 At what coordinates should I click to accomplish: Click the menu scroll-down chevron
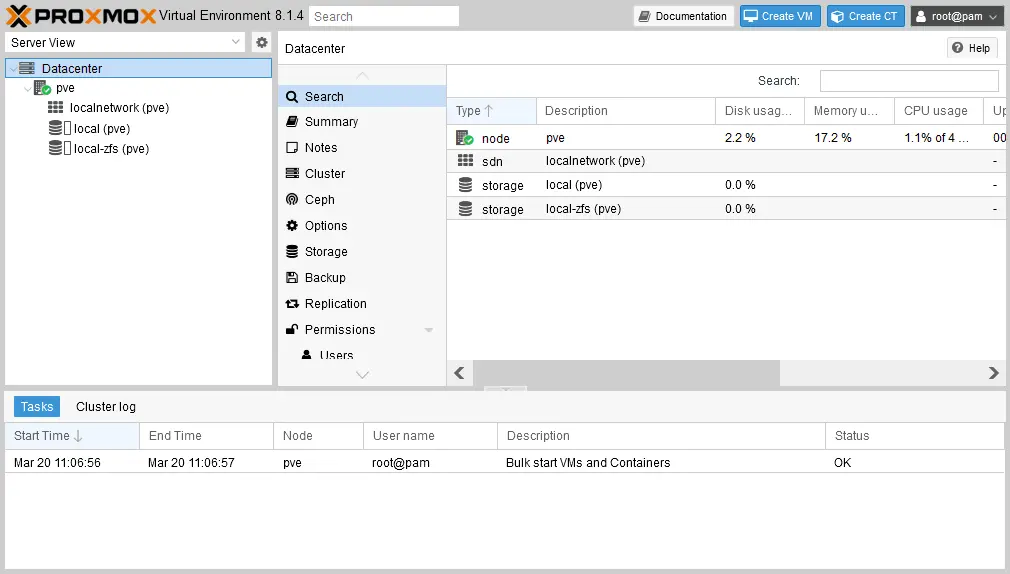[362, 375]
